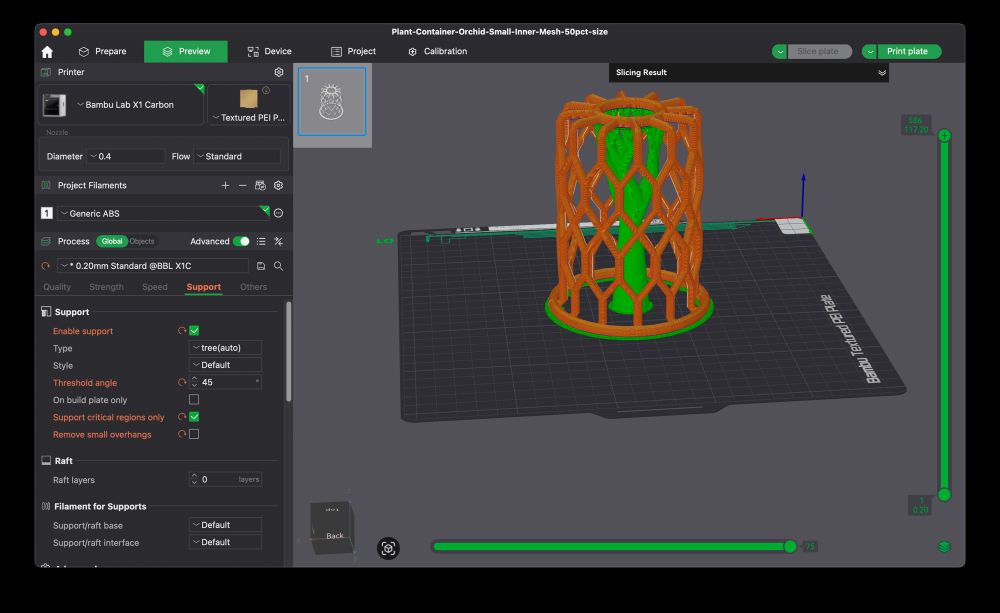Add a filament with the plus icon

tap(225, 185)
